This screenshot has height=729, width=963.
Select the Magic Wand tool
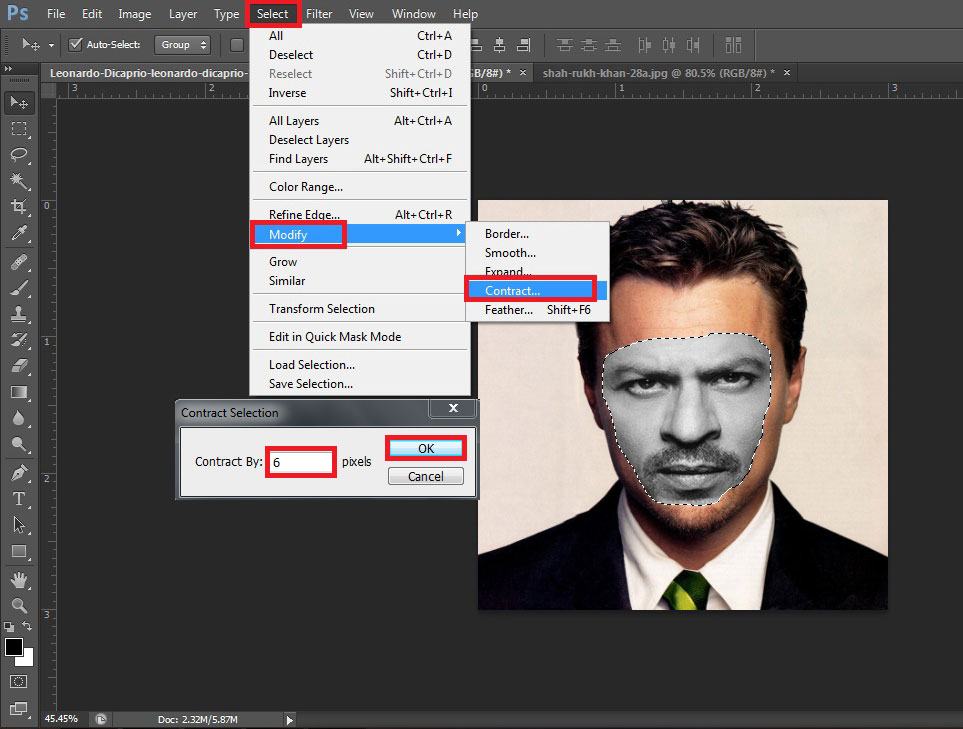pos(19,181)
